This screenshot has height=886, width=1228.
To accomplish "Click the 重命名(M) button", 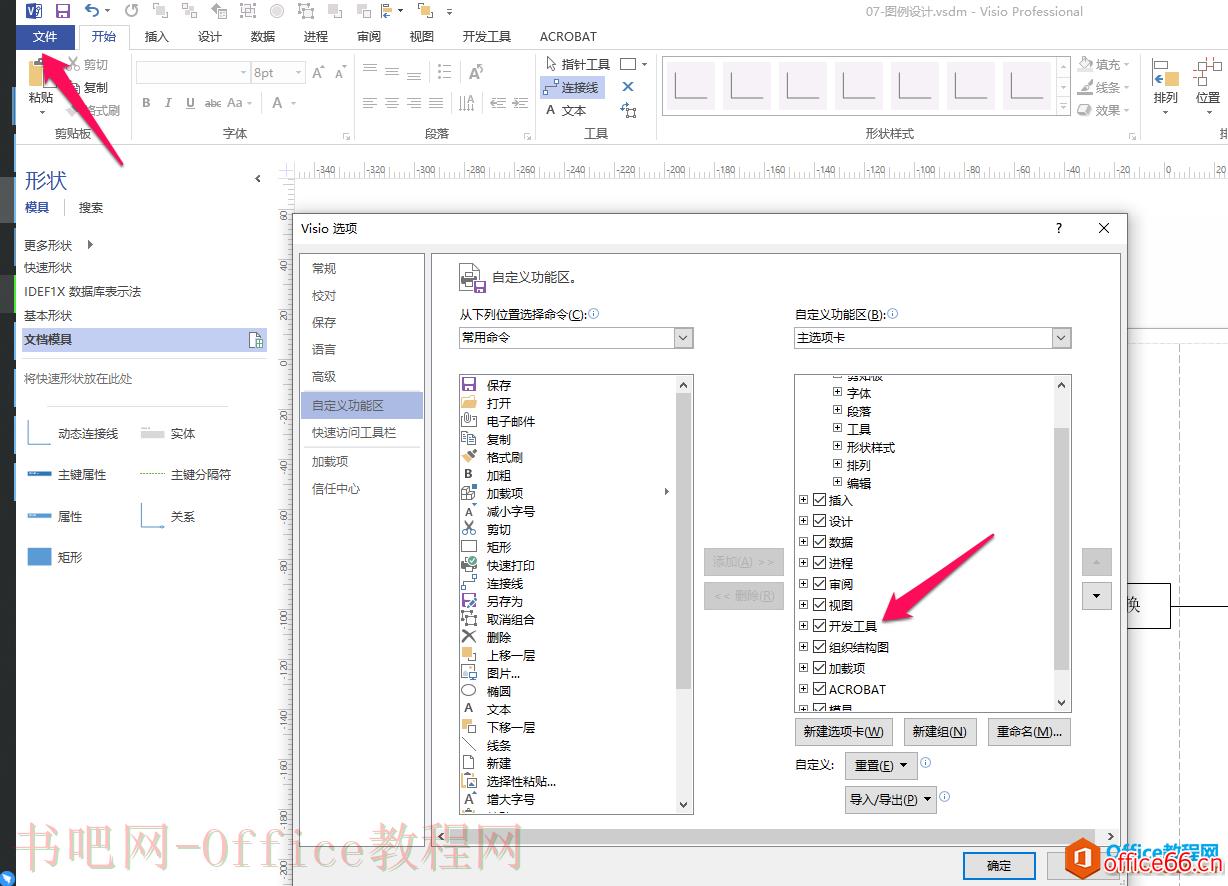I will [1029, 732].
